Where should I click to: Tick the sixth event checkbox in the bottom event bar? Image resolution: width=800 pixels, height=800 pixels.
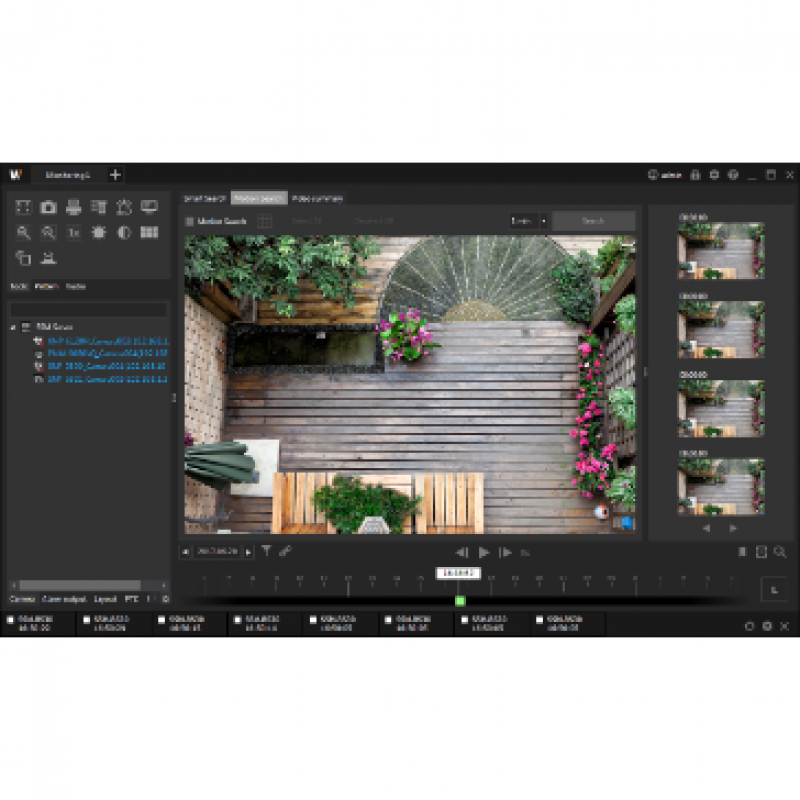coord(388,620)
